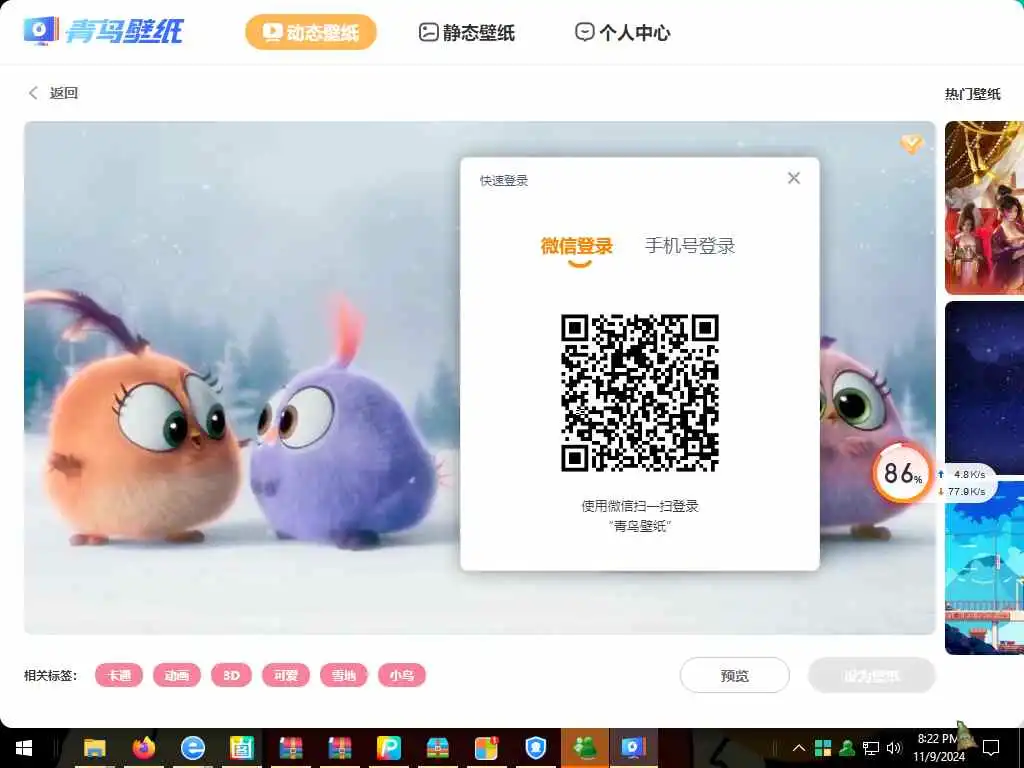The image size is (1024, 768).
Task: Open the pixel art bridge wallpaper thumbnail
Action: (x=984, y=568)
